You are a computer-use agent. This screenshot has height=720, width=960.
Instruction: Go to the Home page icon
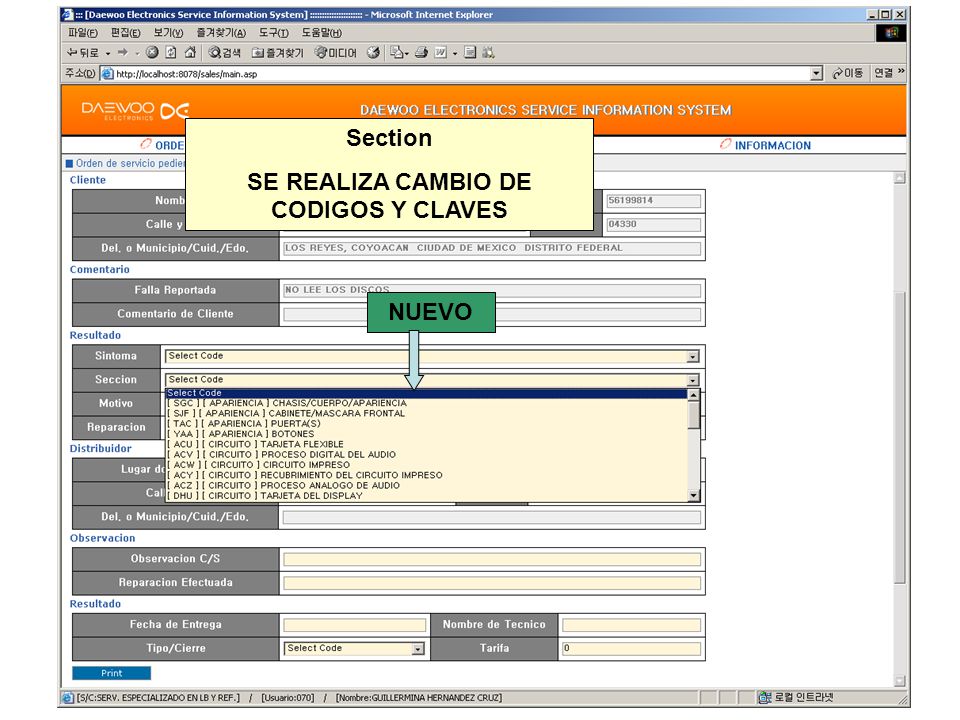tap(190, 53)
